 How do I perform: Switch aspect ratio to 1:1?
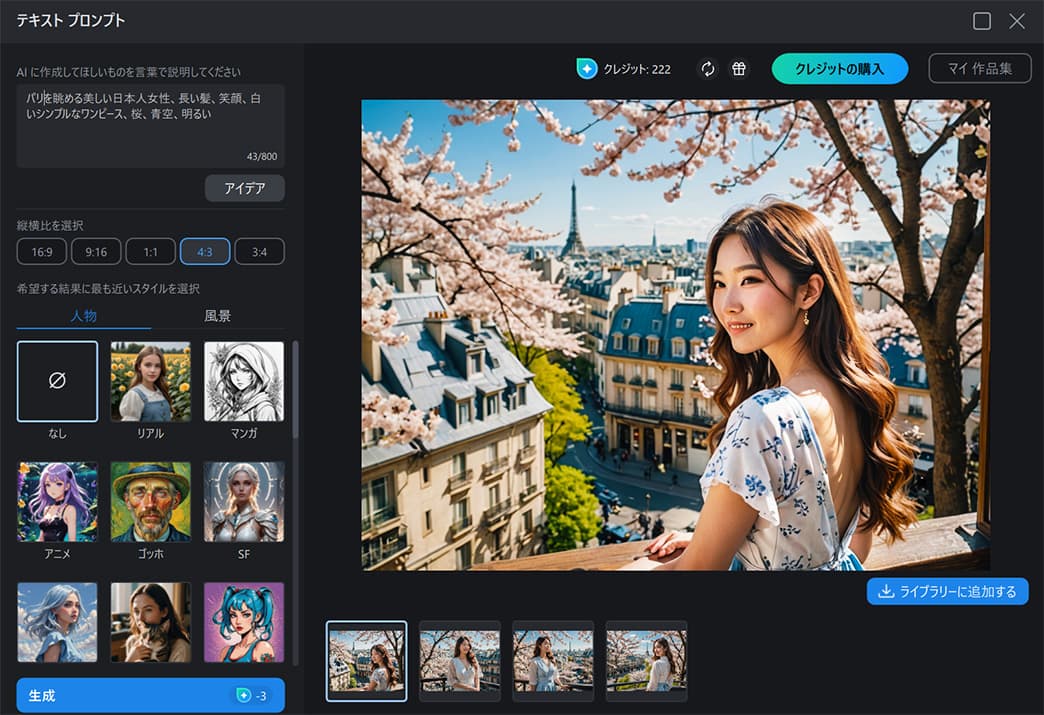[x=150, y=251]
